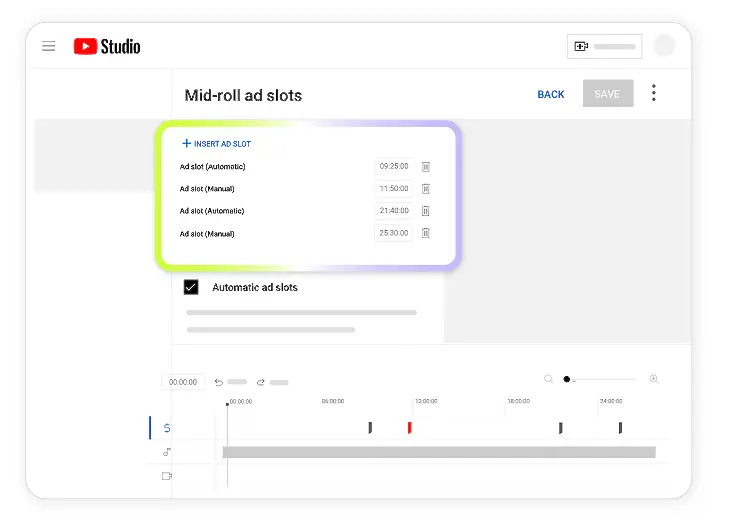Click the redo arrow in the timeline toolbar
Screen dimensions: 729x532
(x=261, y=382)
